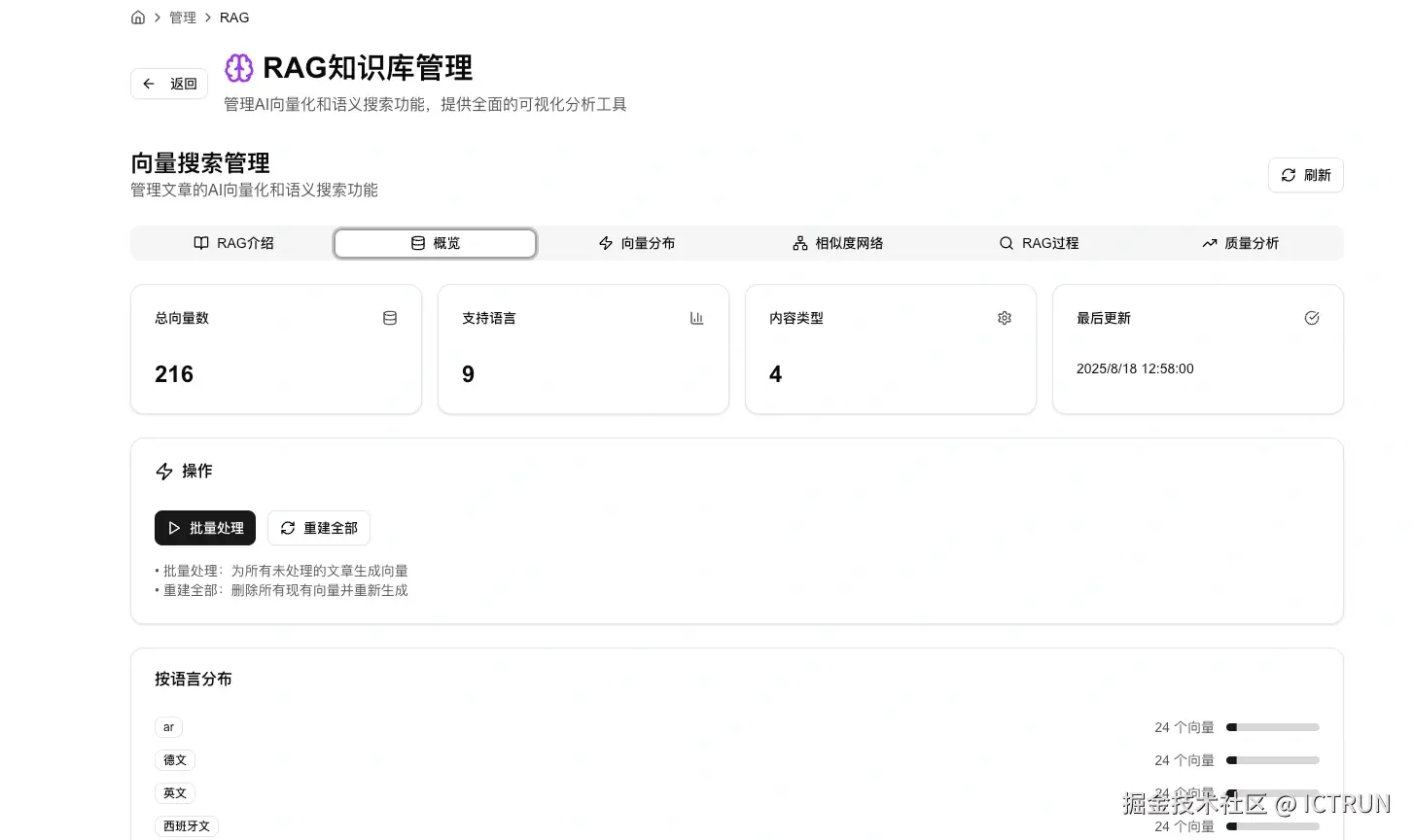Click the 返回 back button
Screen dimensions: 1414x840
(x=169, y=84)
